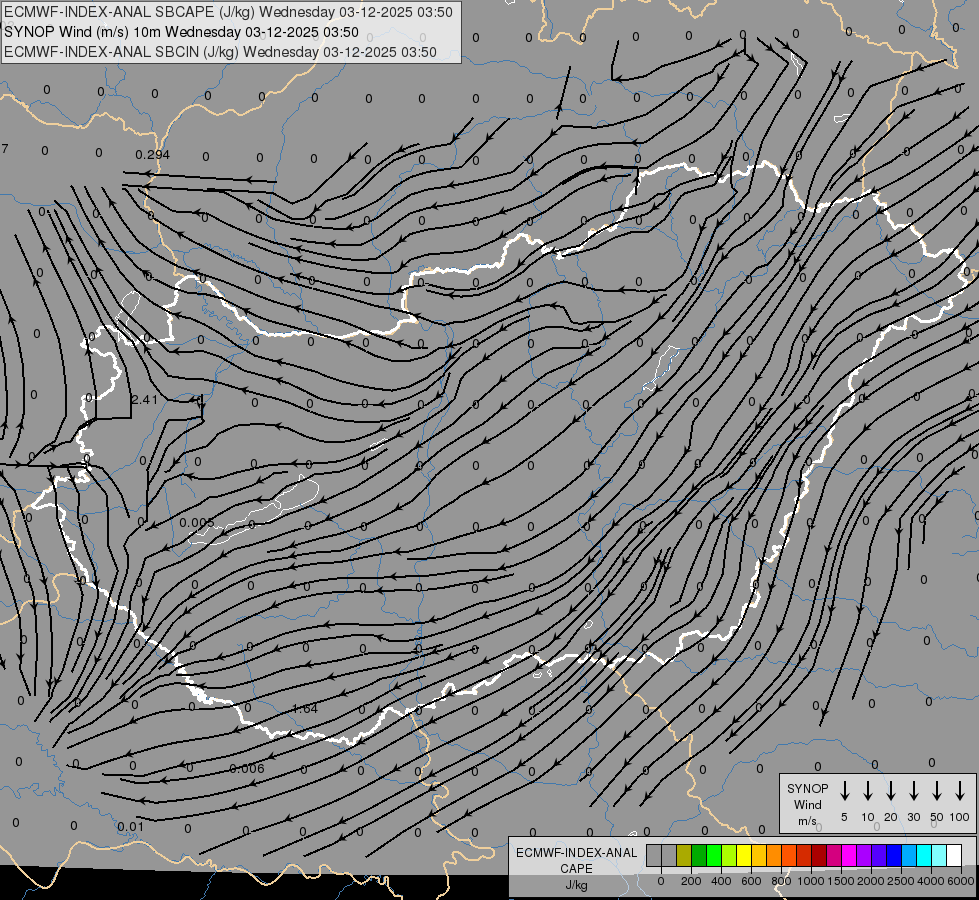979x900 pixels.
Task: Click the 30 m/s wind arrow in legend
Action: pyautogui.click(x=913, y=790)
